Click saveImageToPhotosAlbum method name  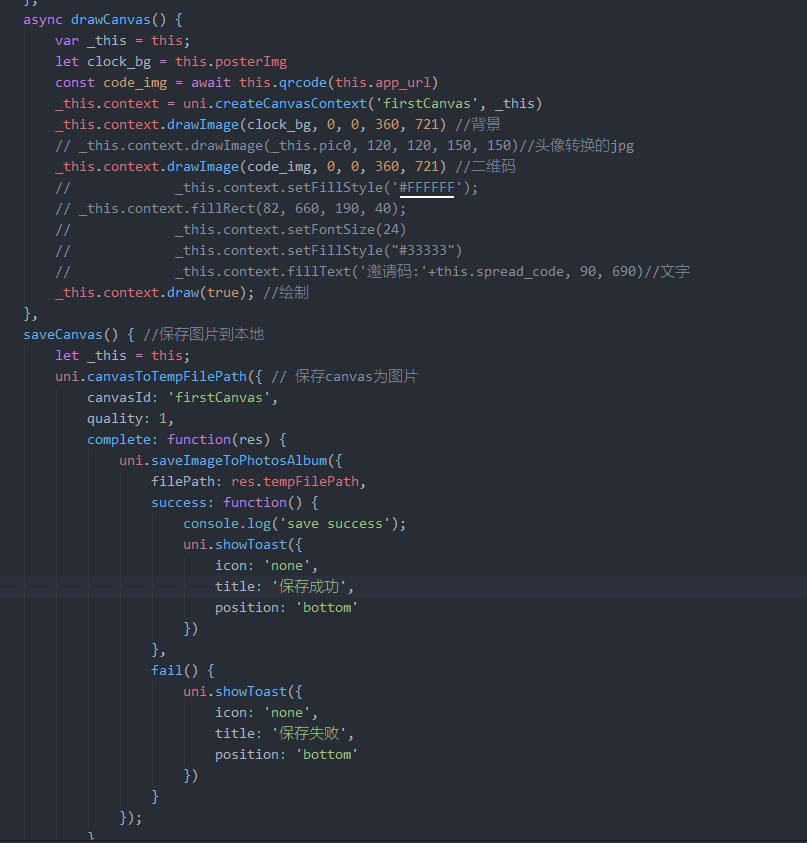[239, 461]
